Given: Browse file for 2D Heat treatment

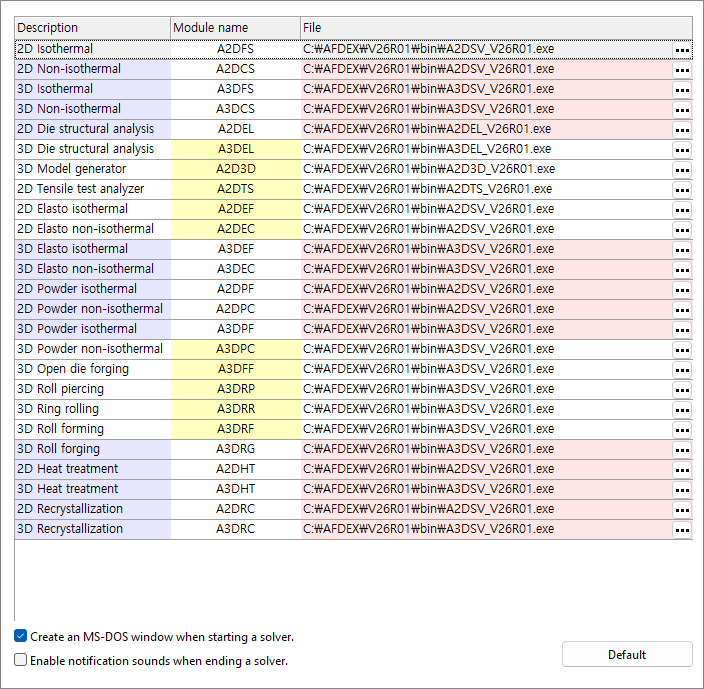Looking at the screenshot, I should pos(682,469).
